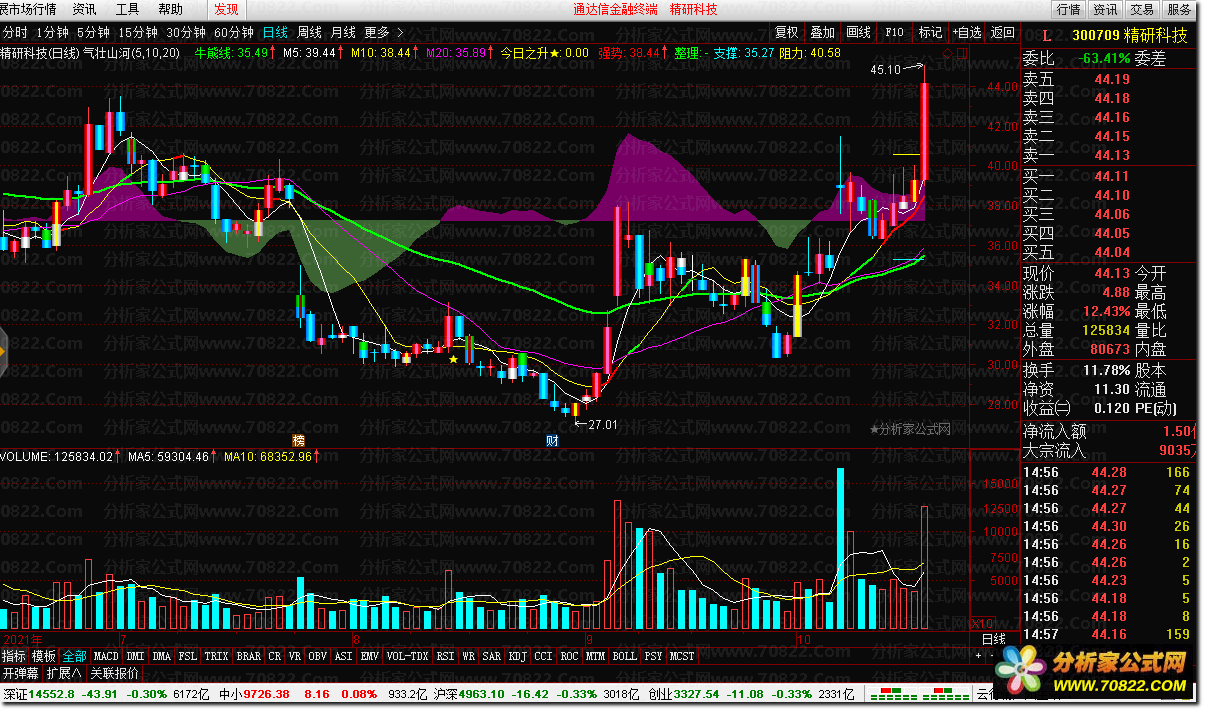The height and width of the screenshot is (710, 1205).
Task: Click the 榜 marker icon under the chart
Action: (298, 440)
